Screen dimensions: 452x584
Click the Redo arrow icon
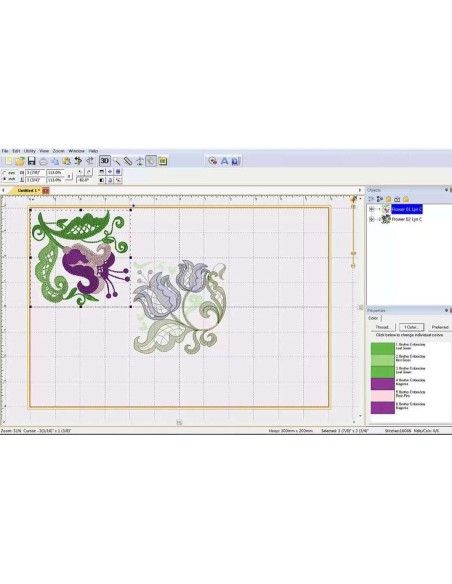[90, 161]
